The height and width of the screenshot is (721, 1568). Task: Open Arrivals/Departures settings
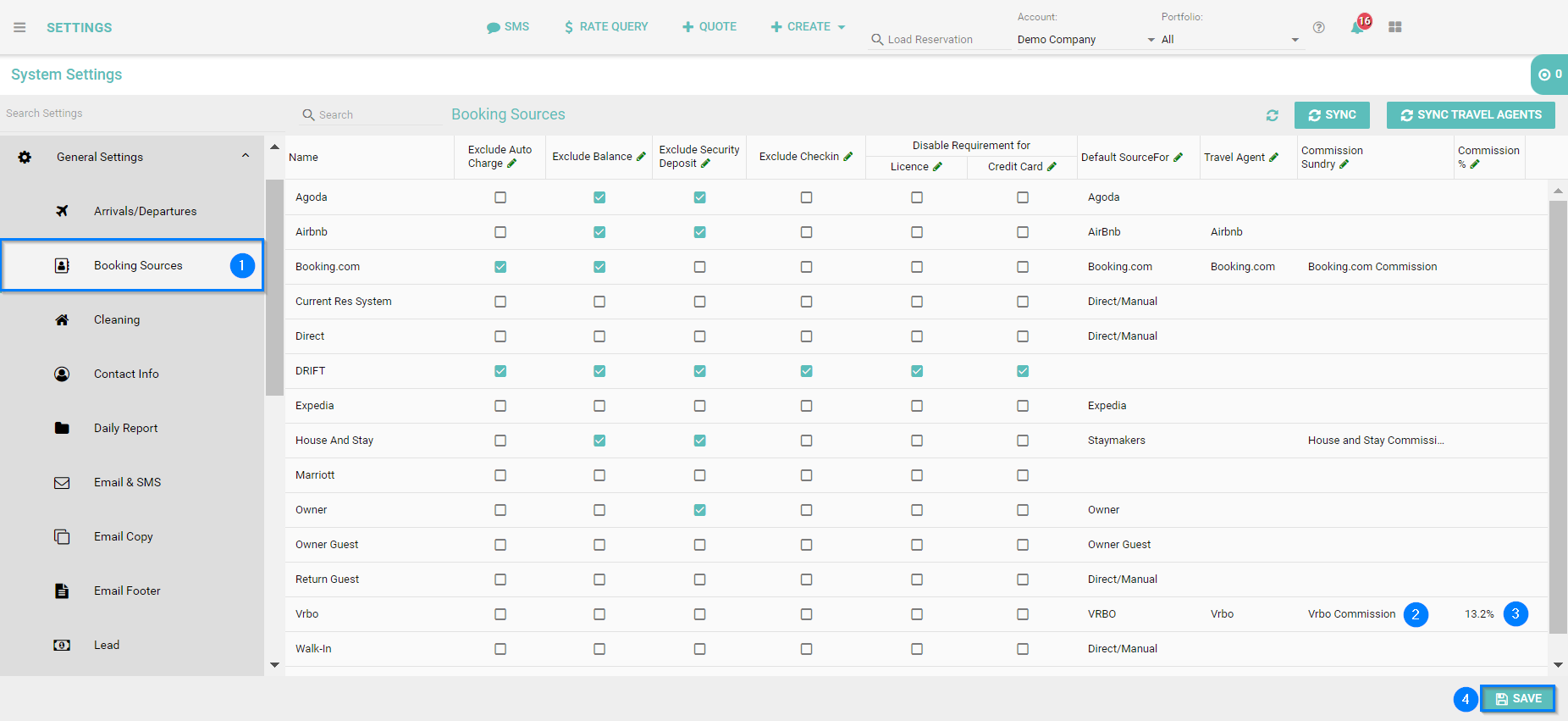[145, 211]
